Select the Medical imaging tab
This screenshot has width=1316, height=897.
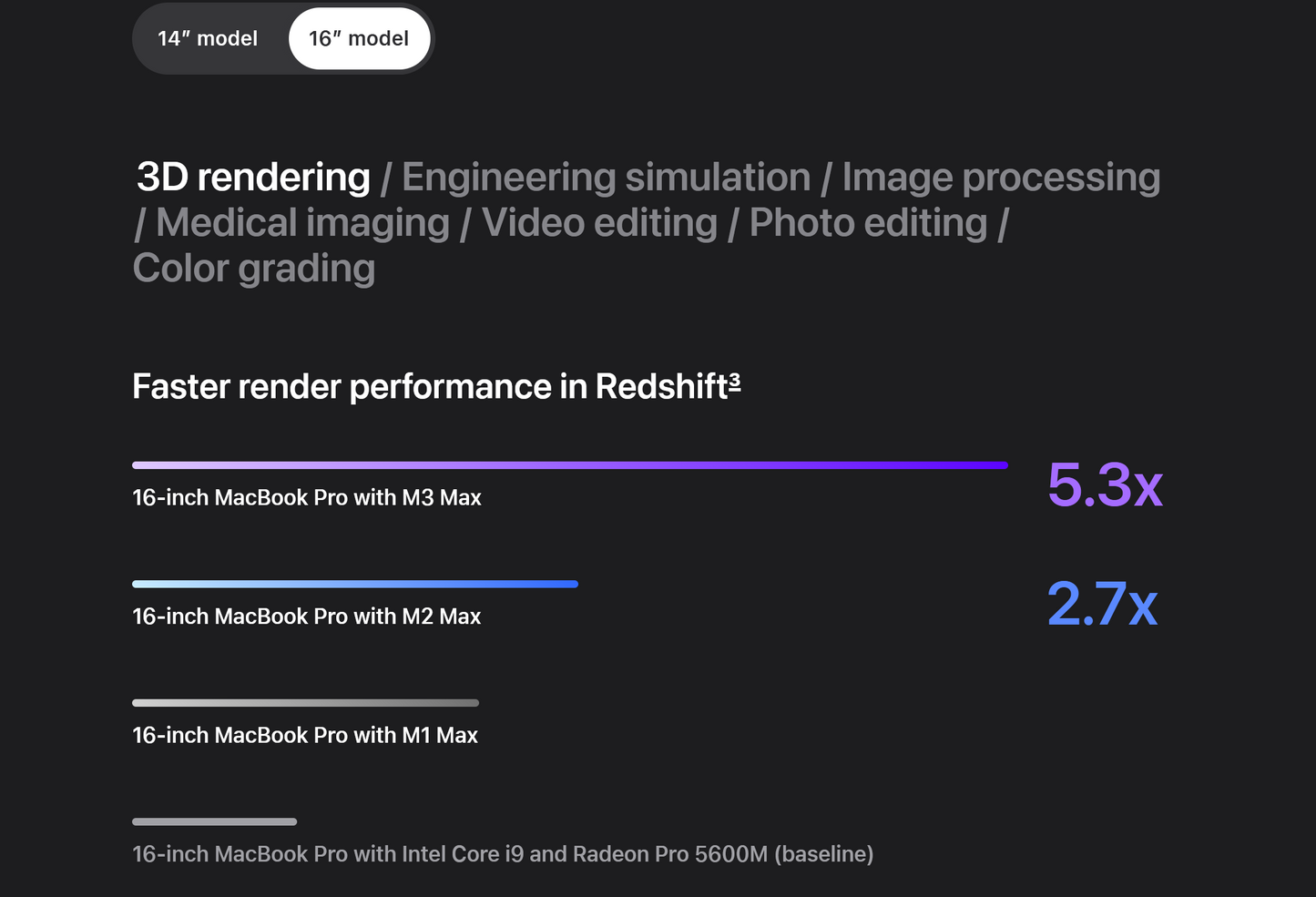[x=302, y=223]
